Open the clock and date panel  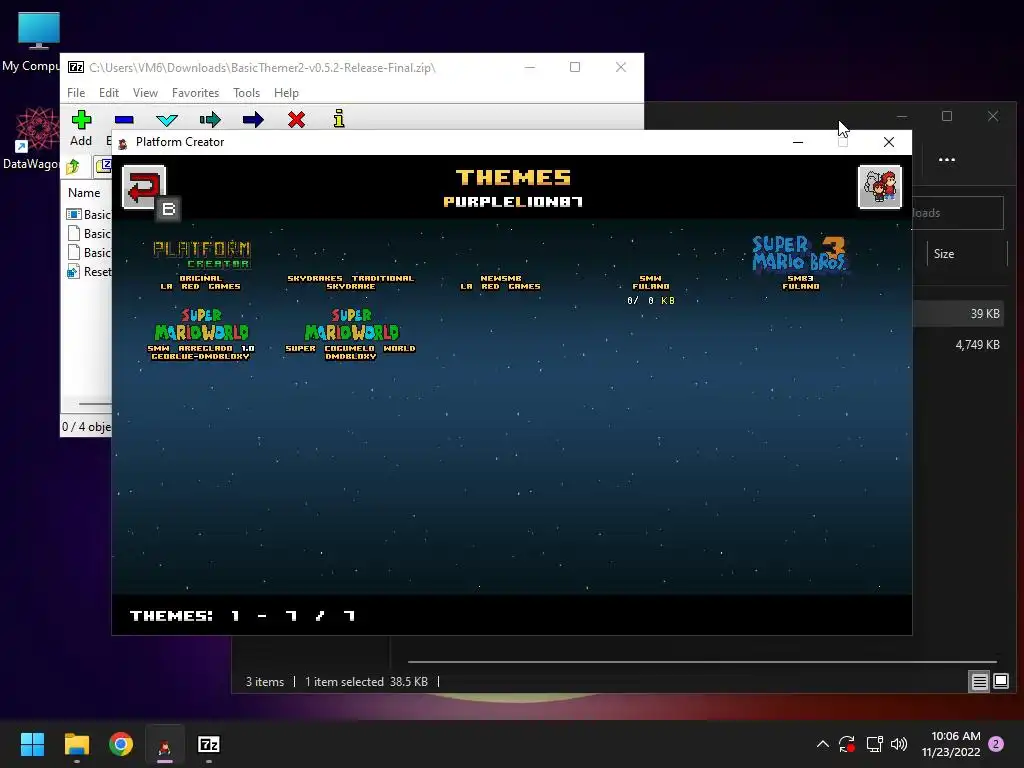tap(951, 744)
